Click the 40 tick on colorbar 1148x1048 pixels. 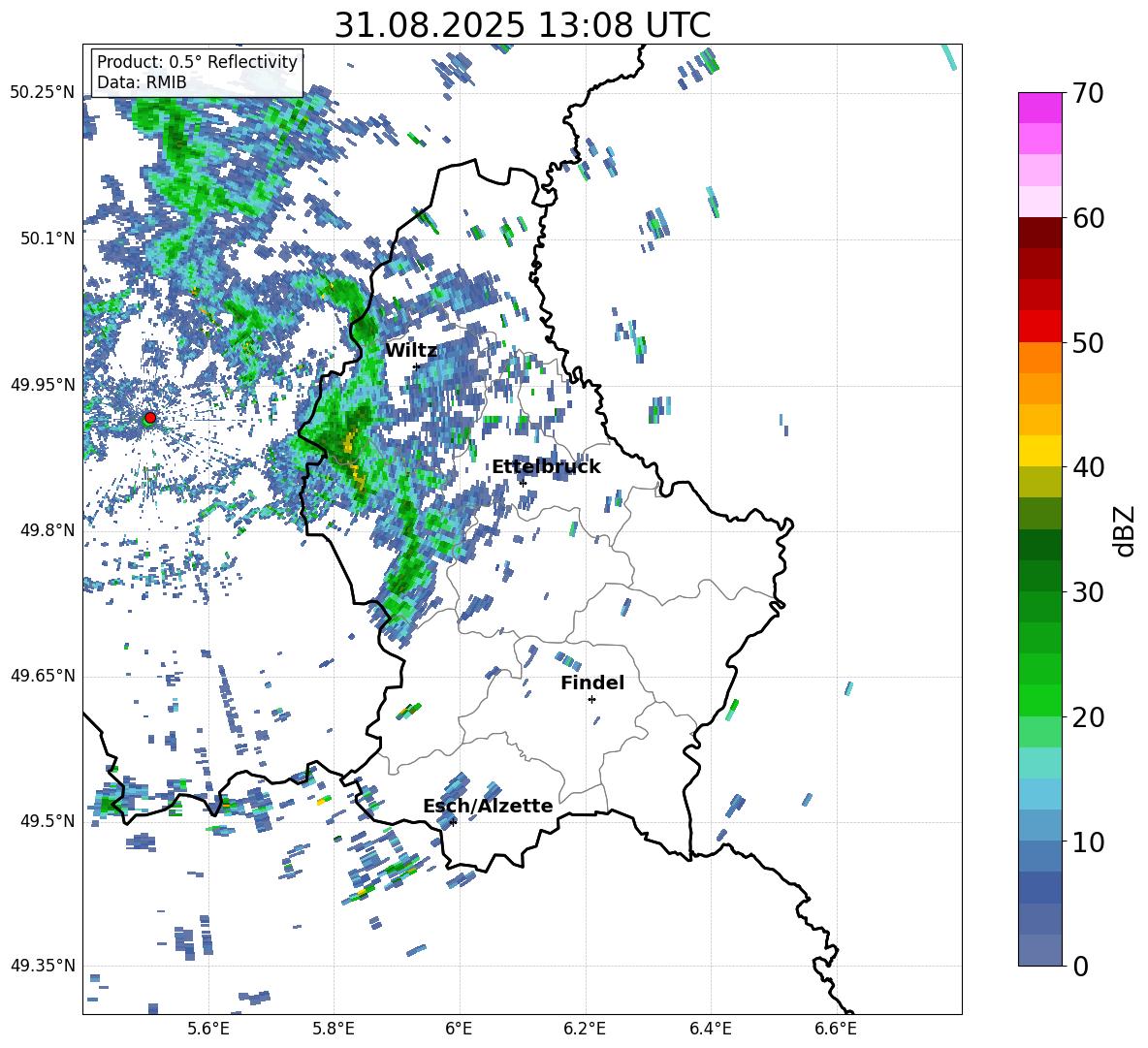1088,467
